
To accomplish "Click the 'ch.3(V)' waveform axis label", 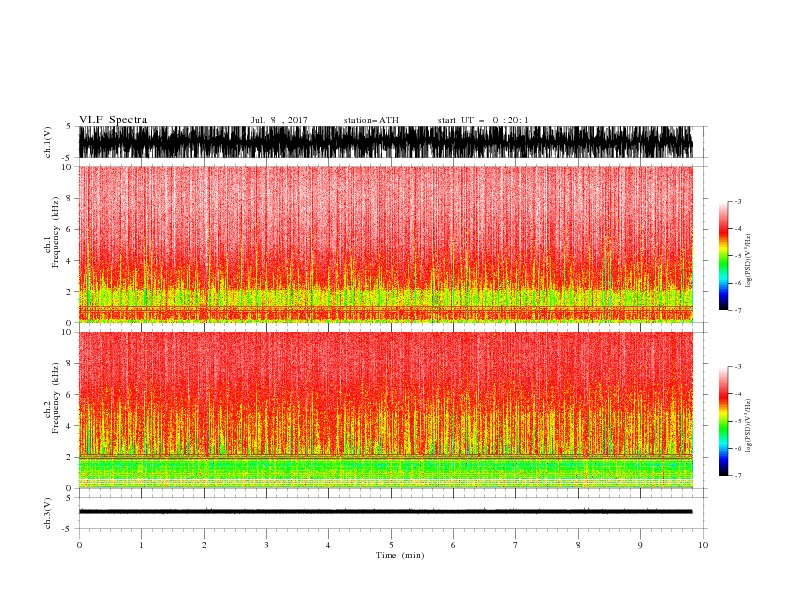I will pos(48,513).
